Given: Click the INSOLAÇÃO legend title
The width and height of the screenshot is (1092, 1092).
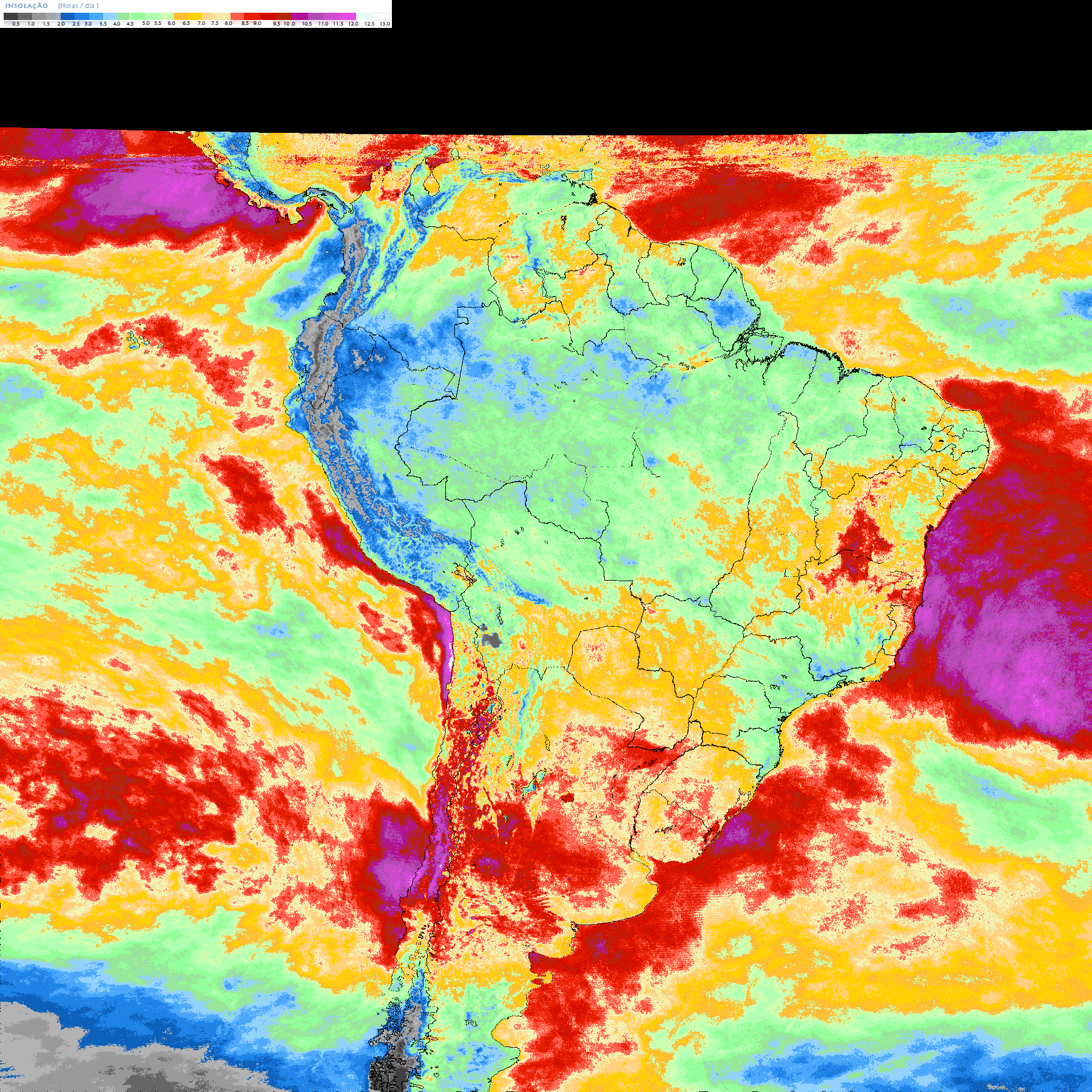Looking at the screenshot, I should point(27,5).
